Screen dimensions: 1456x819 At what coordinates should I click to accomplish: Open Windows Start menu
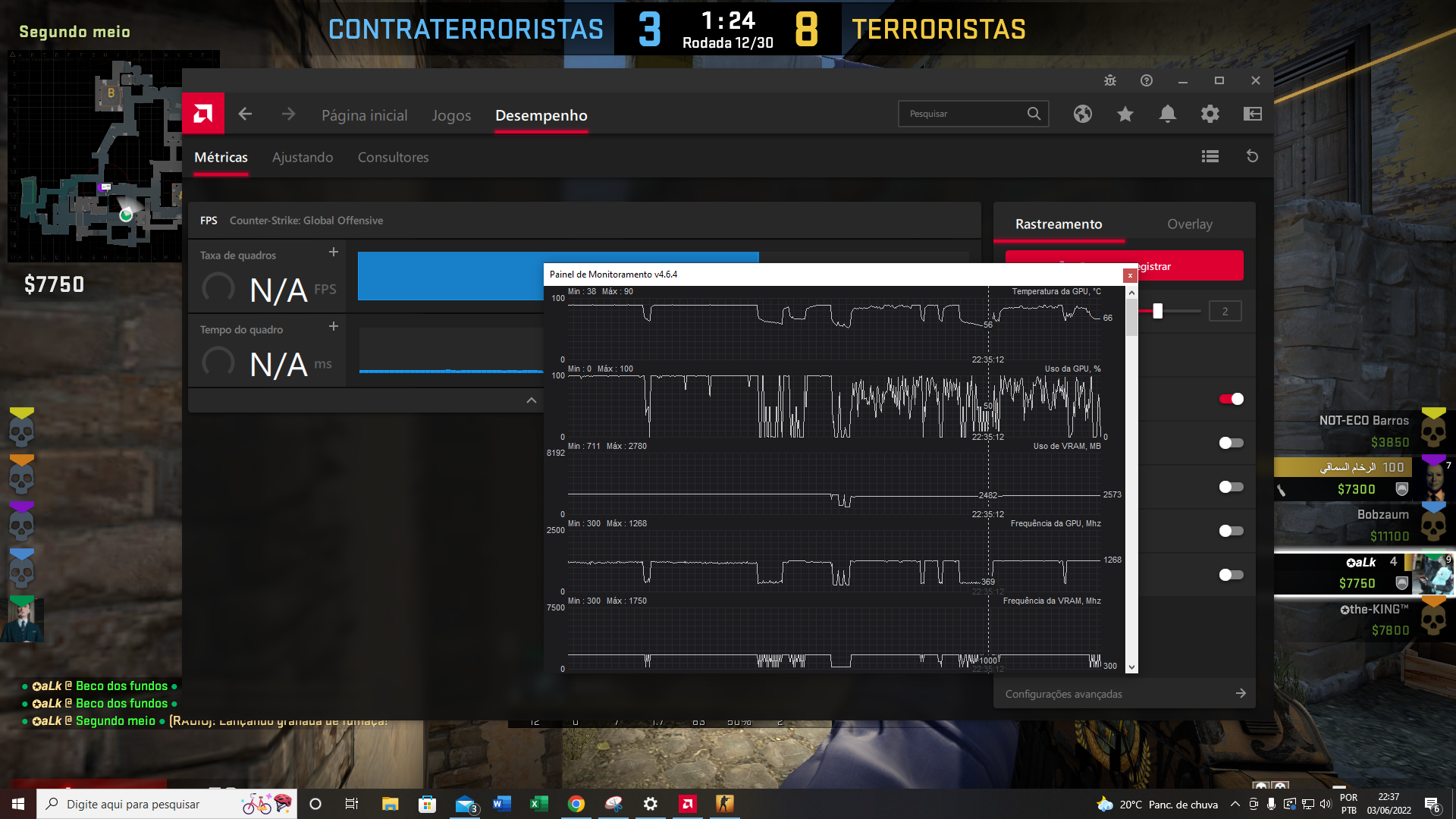point(18,804)
